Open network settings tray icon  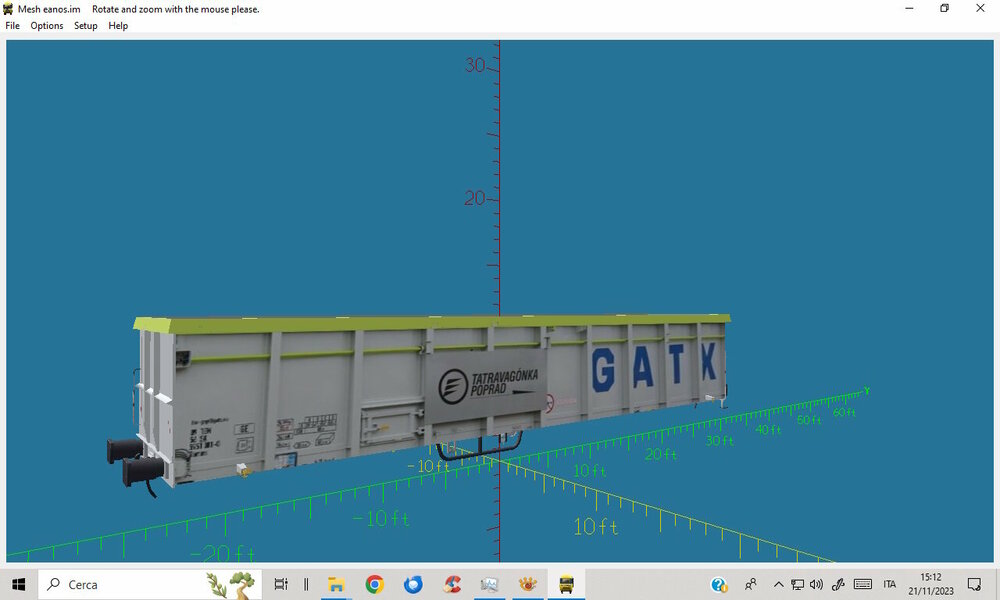click(797, 584)
